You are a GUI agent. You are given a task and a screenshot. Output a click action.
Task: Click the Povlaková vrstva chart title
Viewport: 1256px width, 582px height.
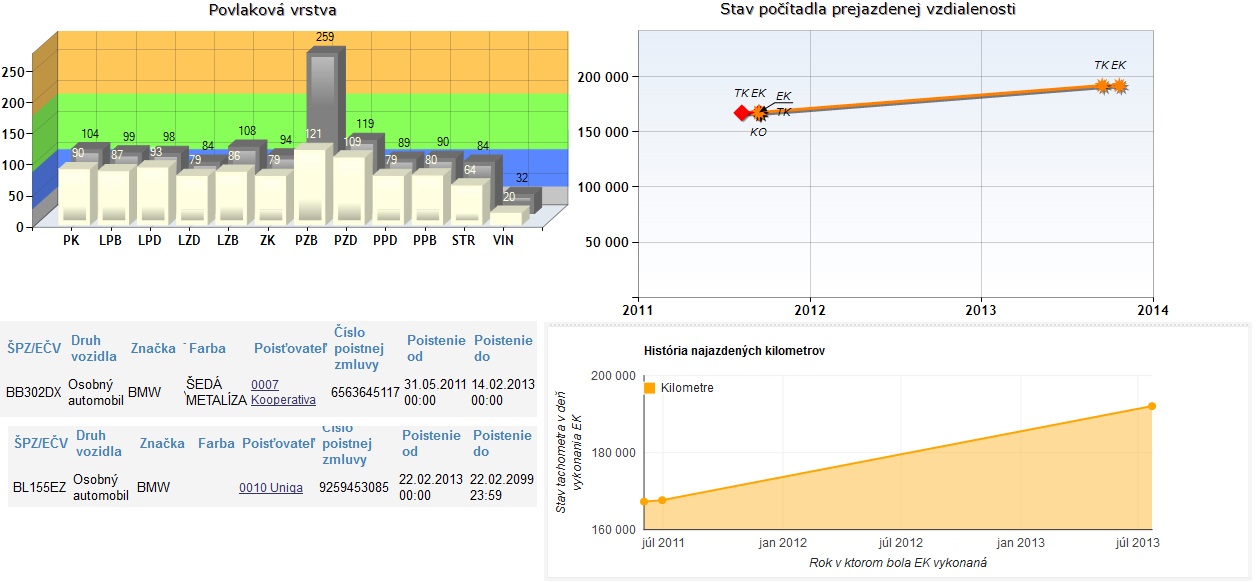272,10
